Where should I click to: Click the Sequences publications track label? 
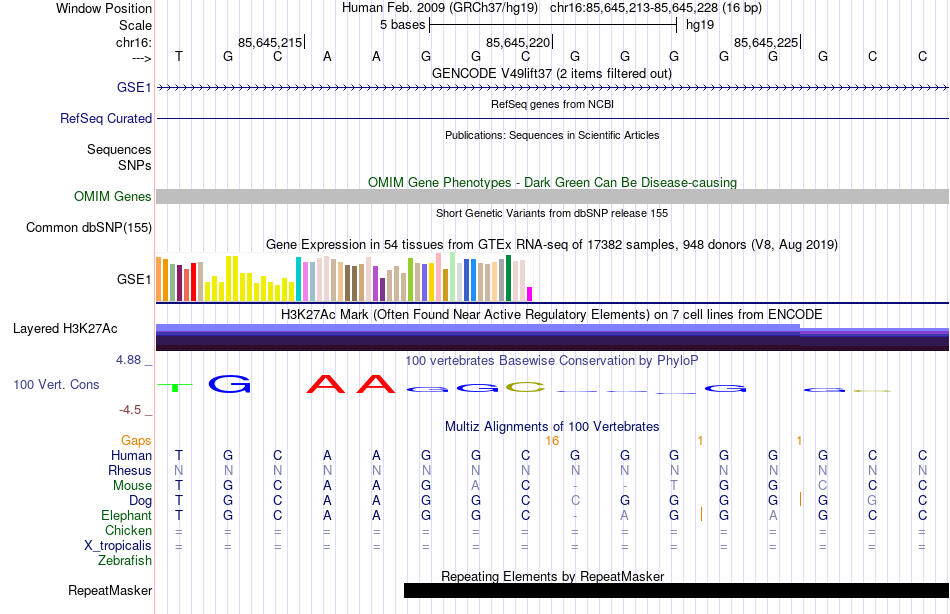tap(119, 149)
